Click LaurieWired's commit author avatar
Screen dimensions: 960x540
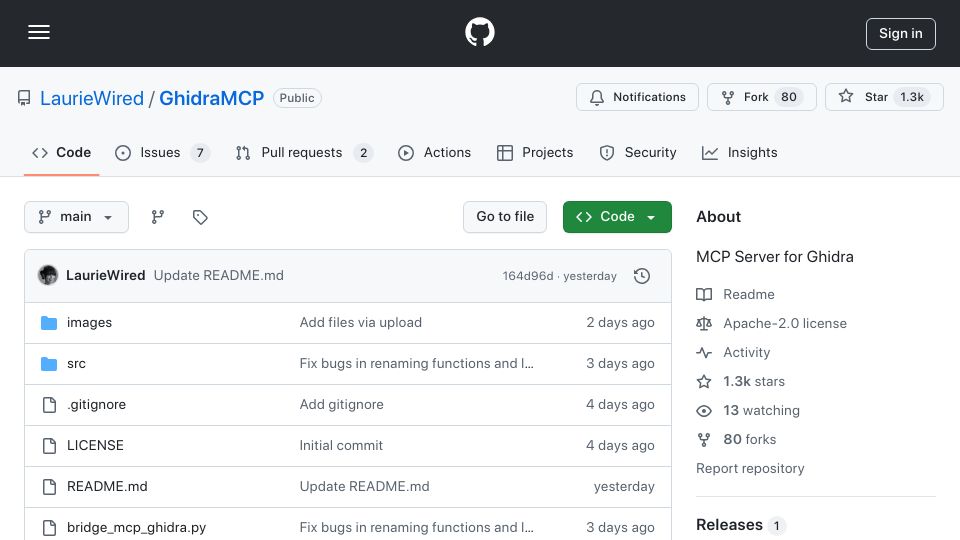(48, 276)
